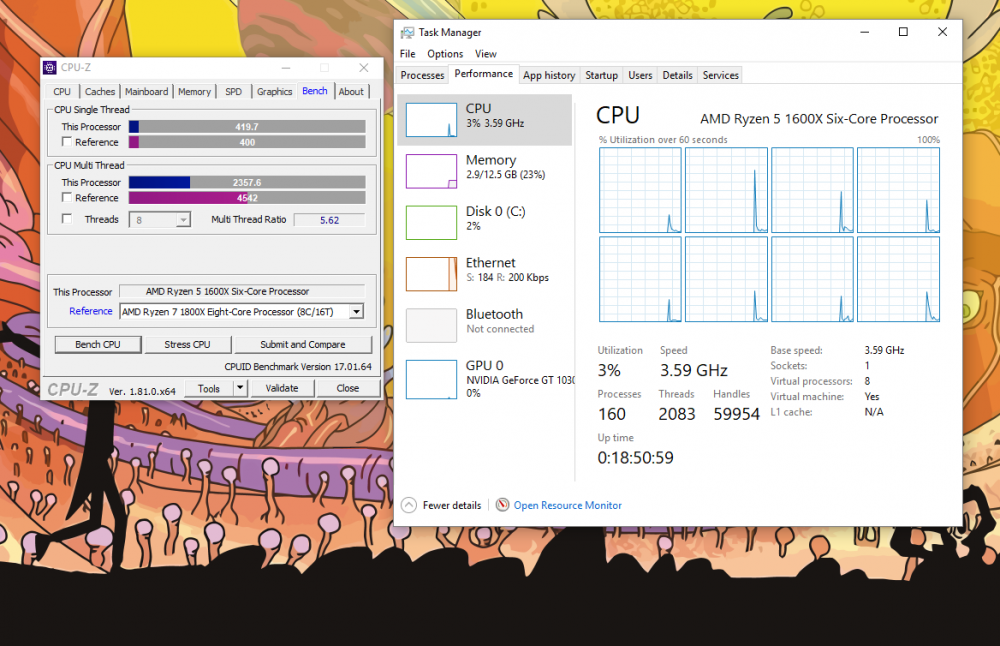Open the About tab in CPU-Z

coord(351,92)
